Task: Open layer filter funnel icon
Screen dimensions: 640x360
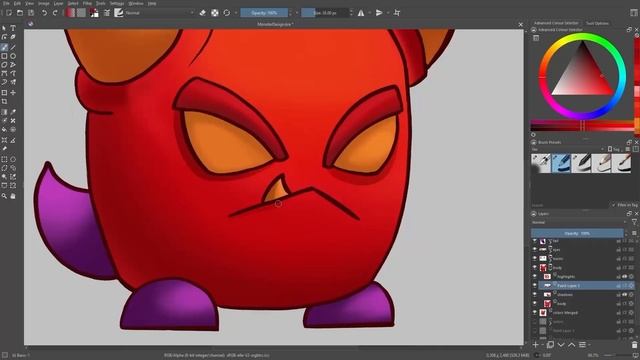Action: point(634,222)
